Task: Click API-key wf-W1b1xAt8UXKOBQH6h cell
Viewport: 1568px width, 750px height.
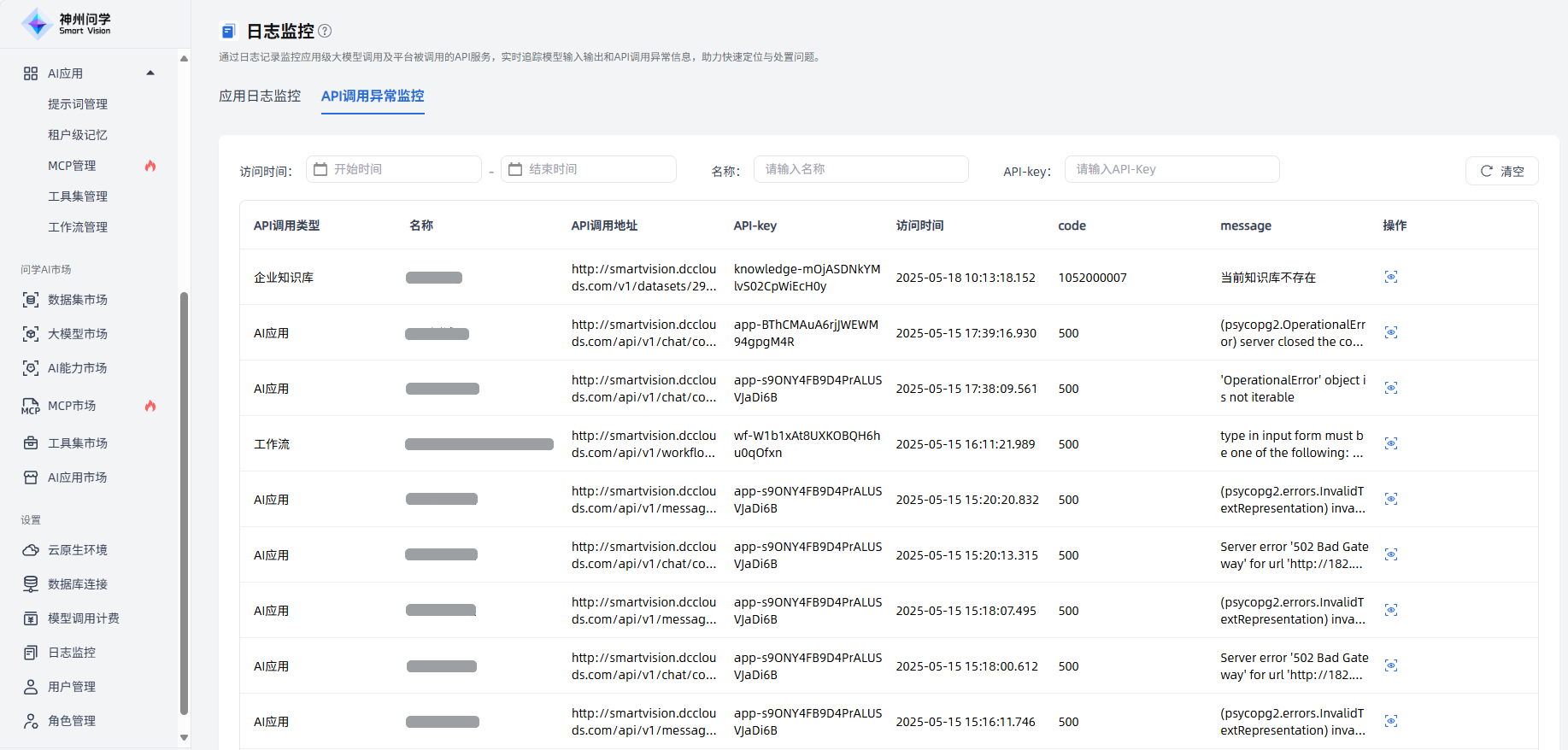Action: 807,444
